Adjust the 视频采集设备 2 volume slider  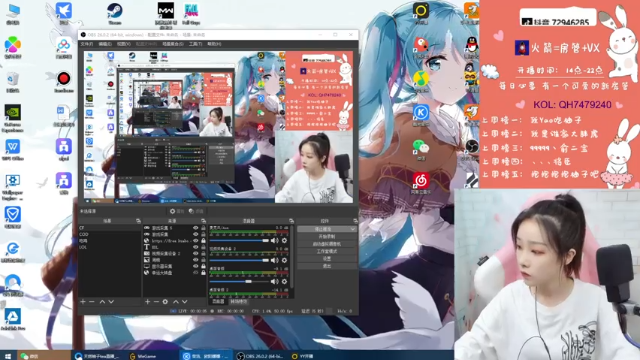pyautogui.click(x=239, y=260)
